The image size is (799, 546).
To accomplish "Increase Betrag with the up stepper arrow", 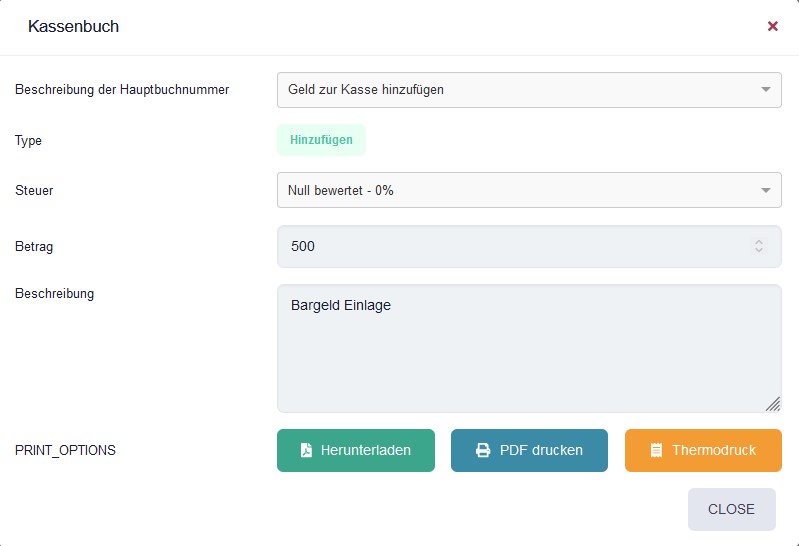I will [x=759, y=242].
